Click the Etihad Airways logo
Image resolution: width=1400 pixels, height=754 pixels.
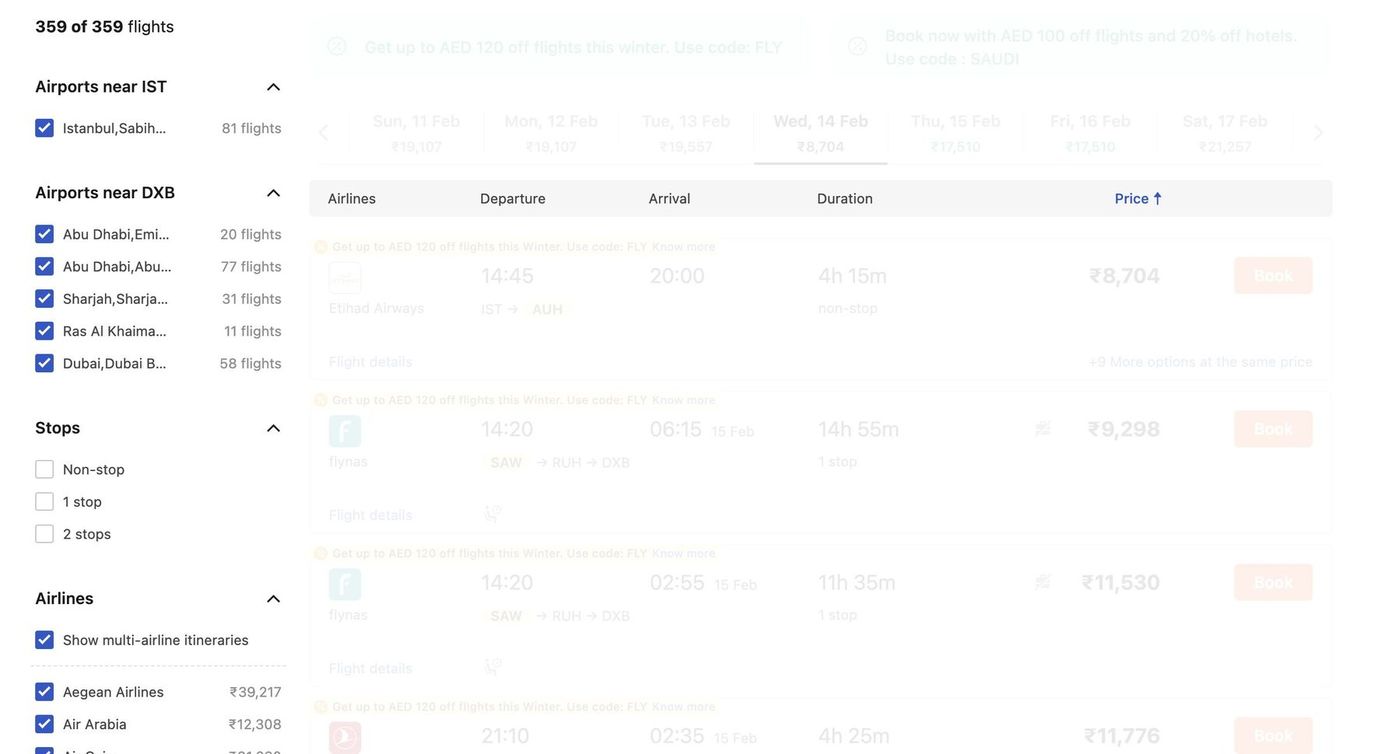345,278
